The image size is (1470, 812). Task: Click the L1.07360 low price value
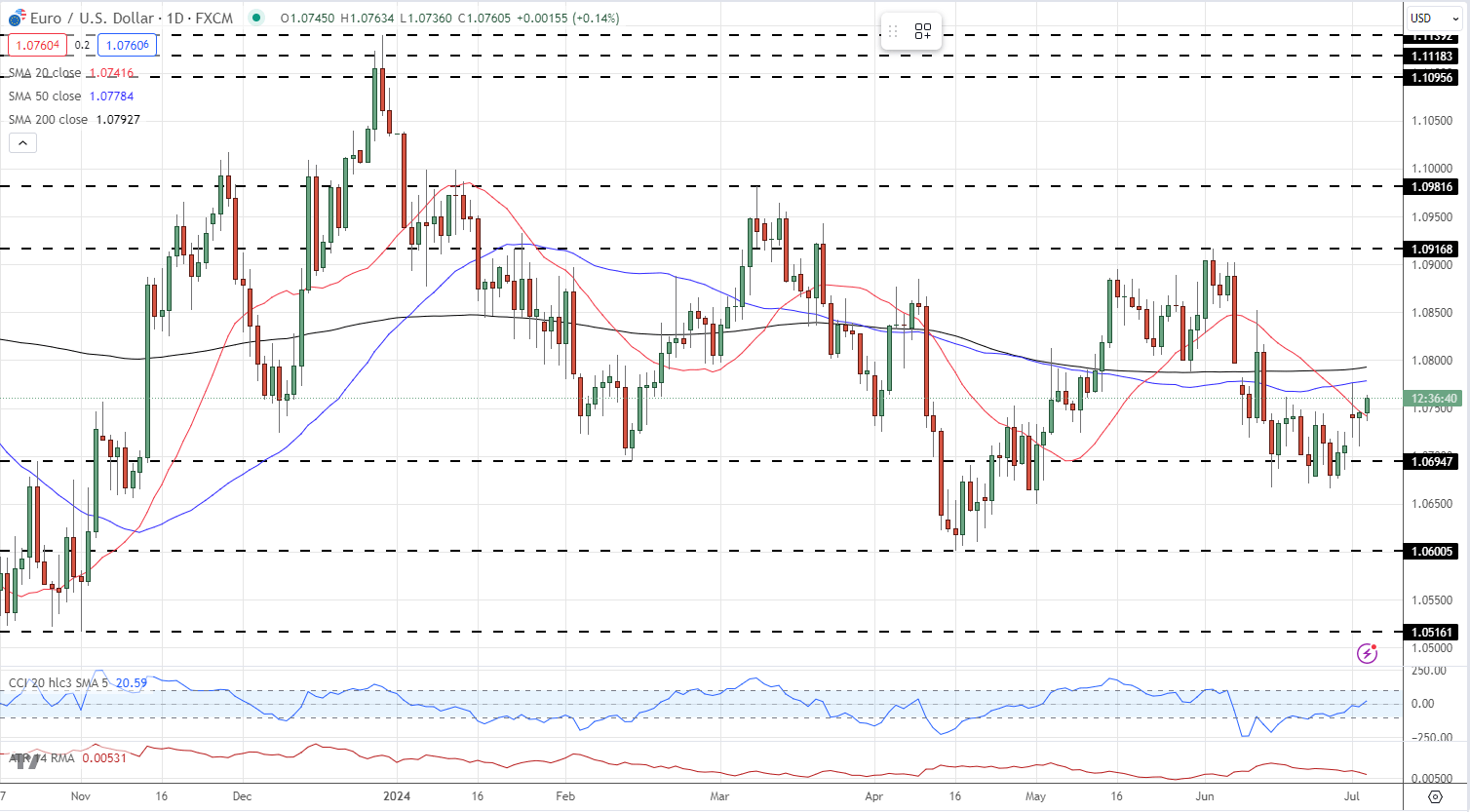[427, 18]
